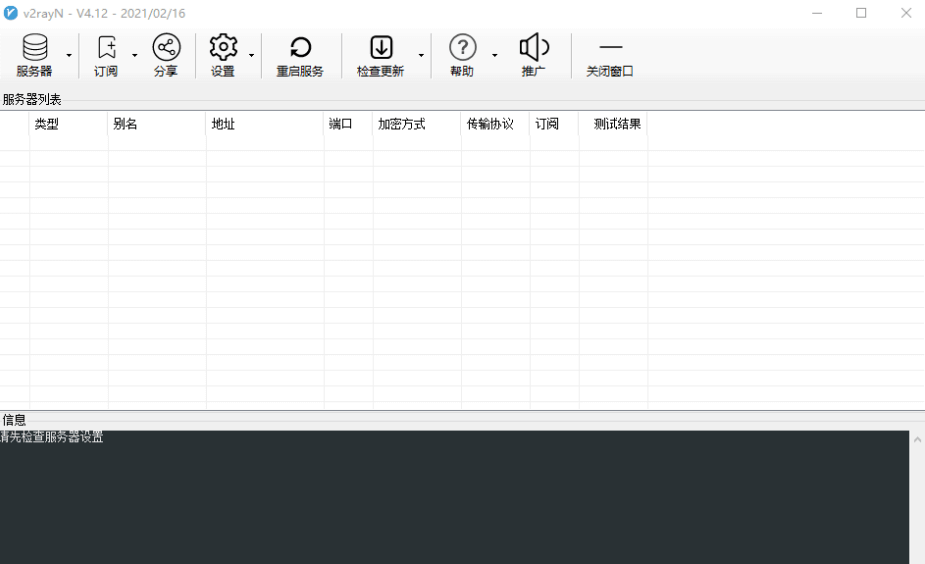Click the 关闭窗口 (Close window) toolbar button
The height and width of the screenshot is (564, 925).
[x=610, y=55]
